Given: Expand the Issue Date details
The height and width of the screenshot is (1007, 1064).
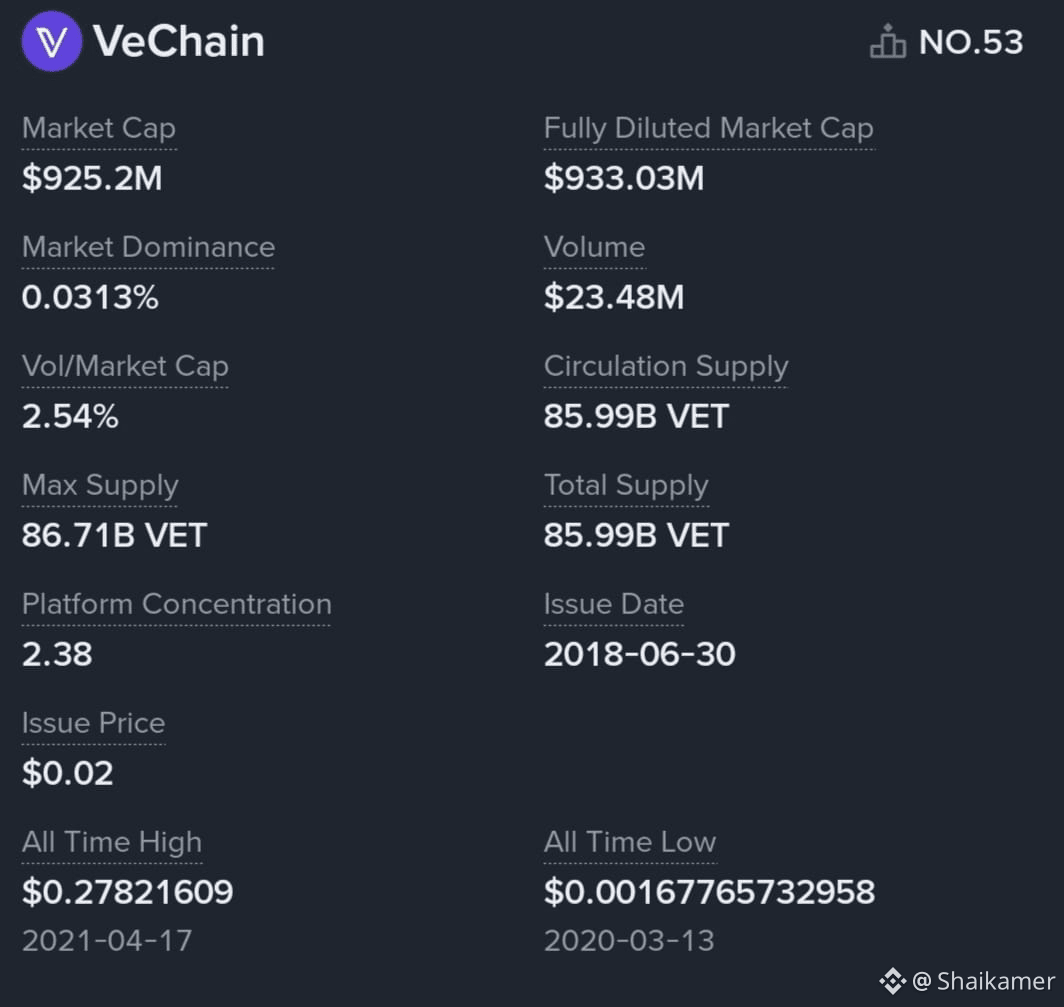Looking at the screenshot, I should [613, 604].
